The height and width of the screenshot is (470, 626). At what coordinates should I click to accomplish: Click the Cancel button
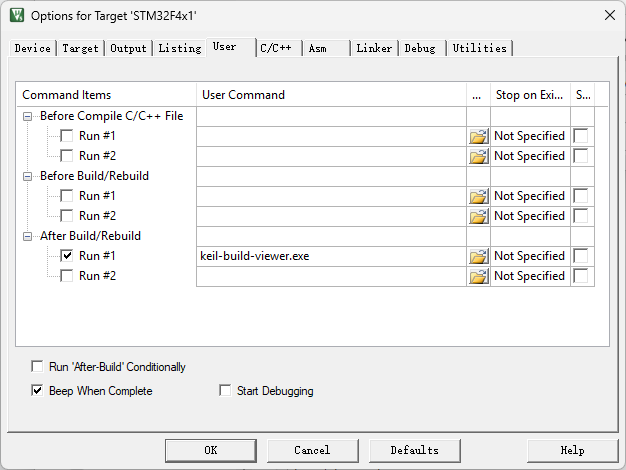(x=313, y=450)
